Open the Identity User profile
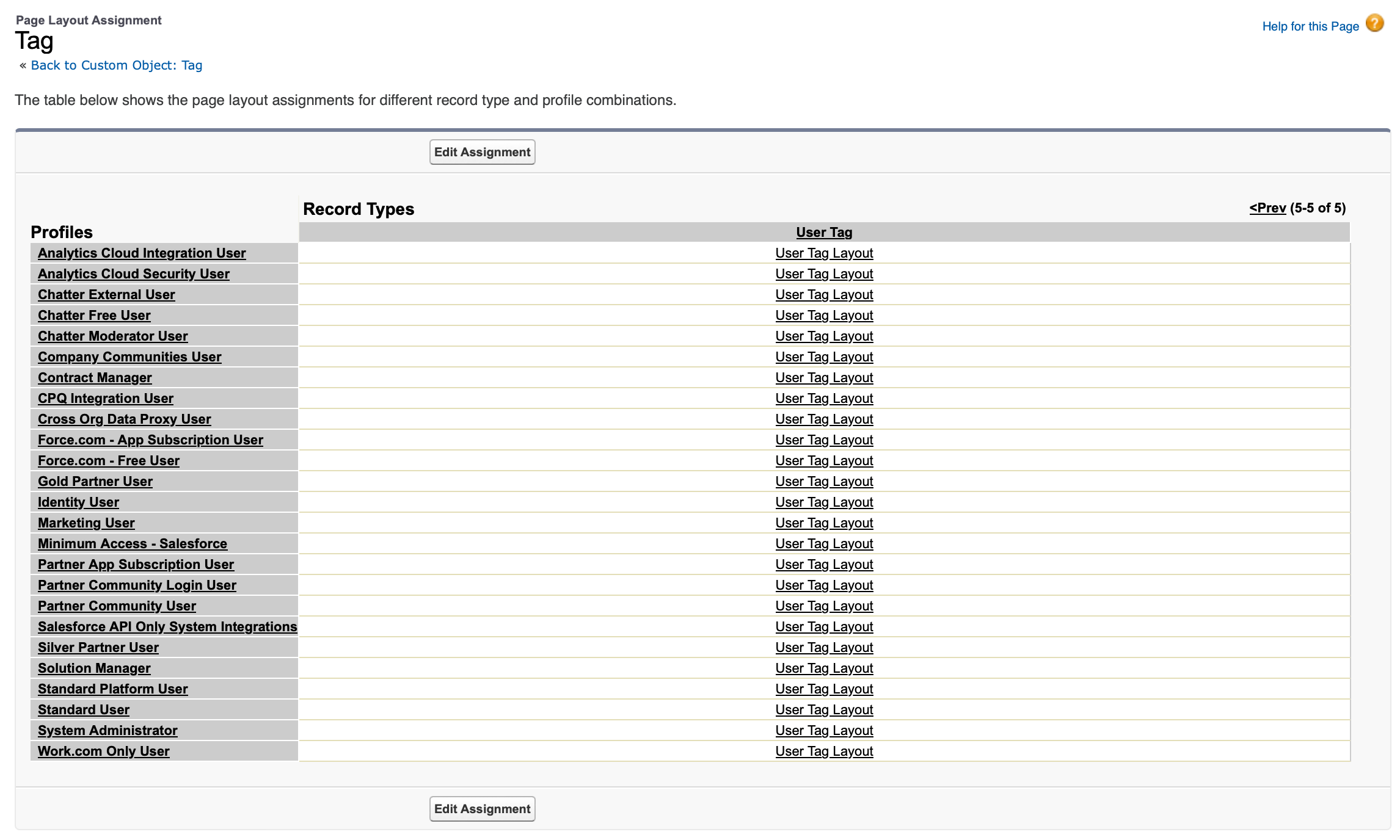Viewport: 1400px width, 840px height. pyautogui.click(x=78, y=502)
